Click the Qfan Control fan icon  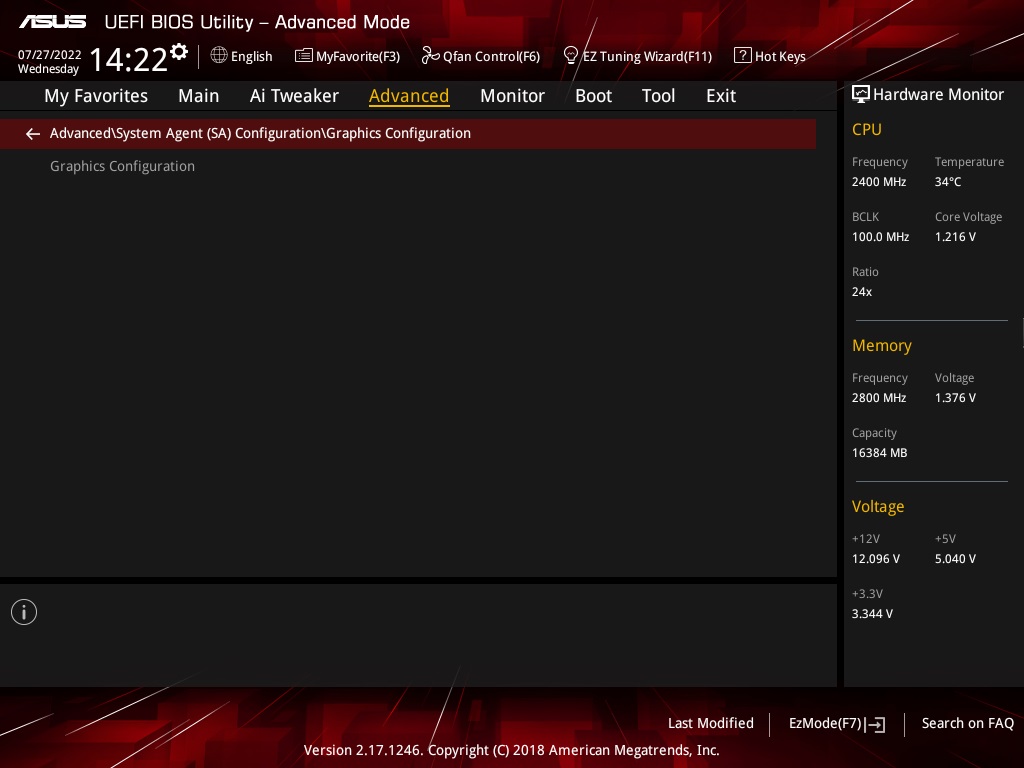(430, 56)
